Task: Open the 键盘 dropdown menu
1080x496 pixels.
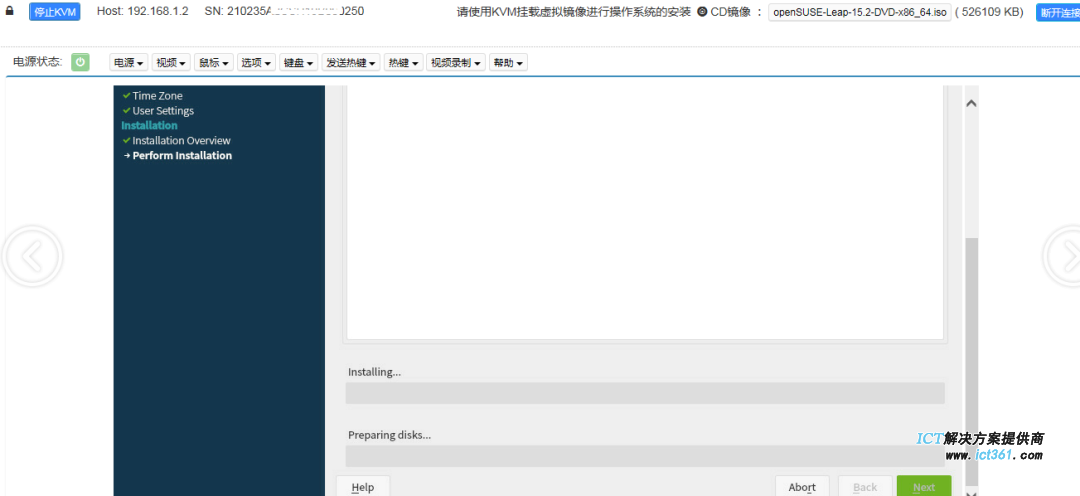Action: (299, 63)
